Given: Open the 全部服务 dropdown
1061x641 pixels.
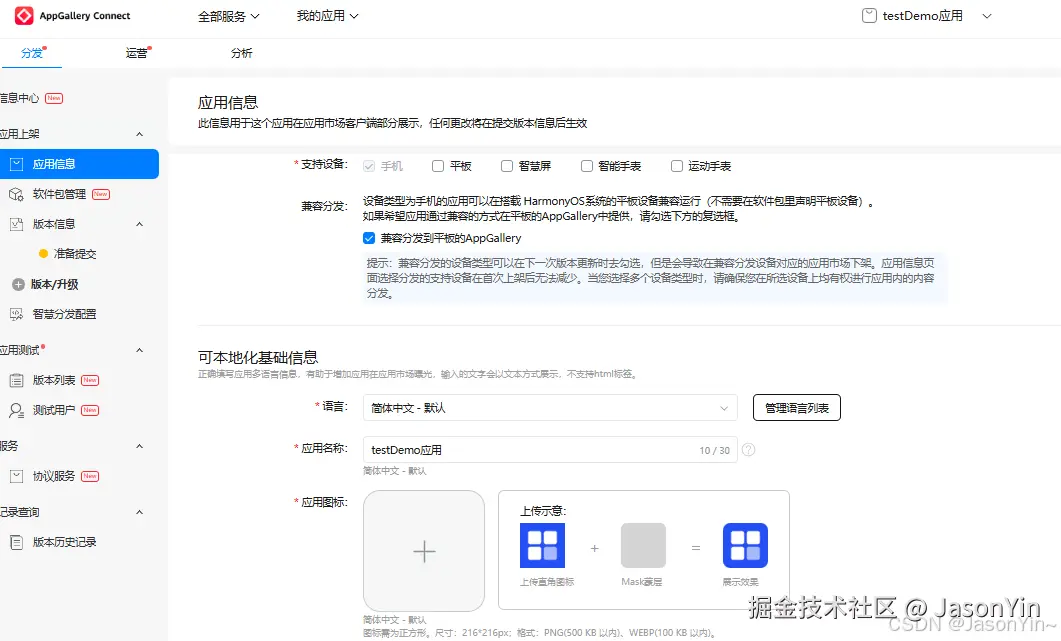Looking at the screenshot, I should [228, 15].
